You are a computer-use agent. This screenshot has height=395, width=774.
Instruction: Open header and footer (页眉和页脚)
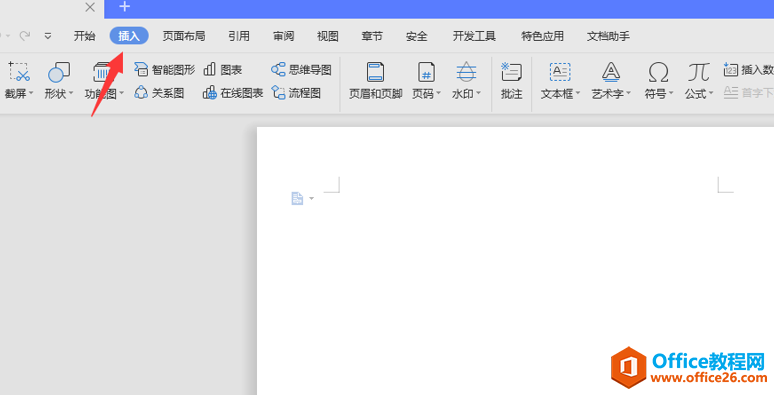[376, 80]
